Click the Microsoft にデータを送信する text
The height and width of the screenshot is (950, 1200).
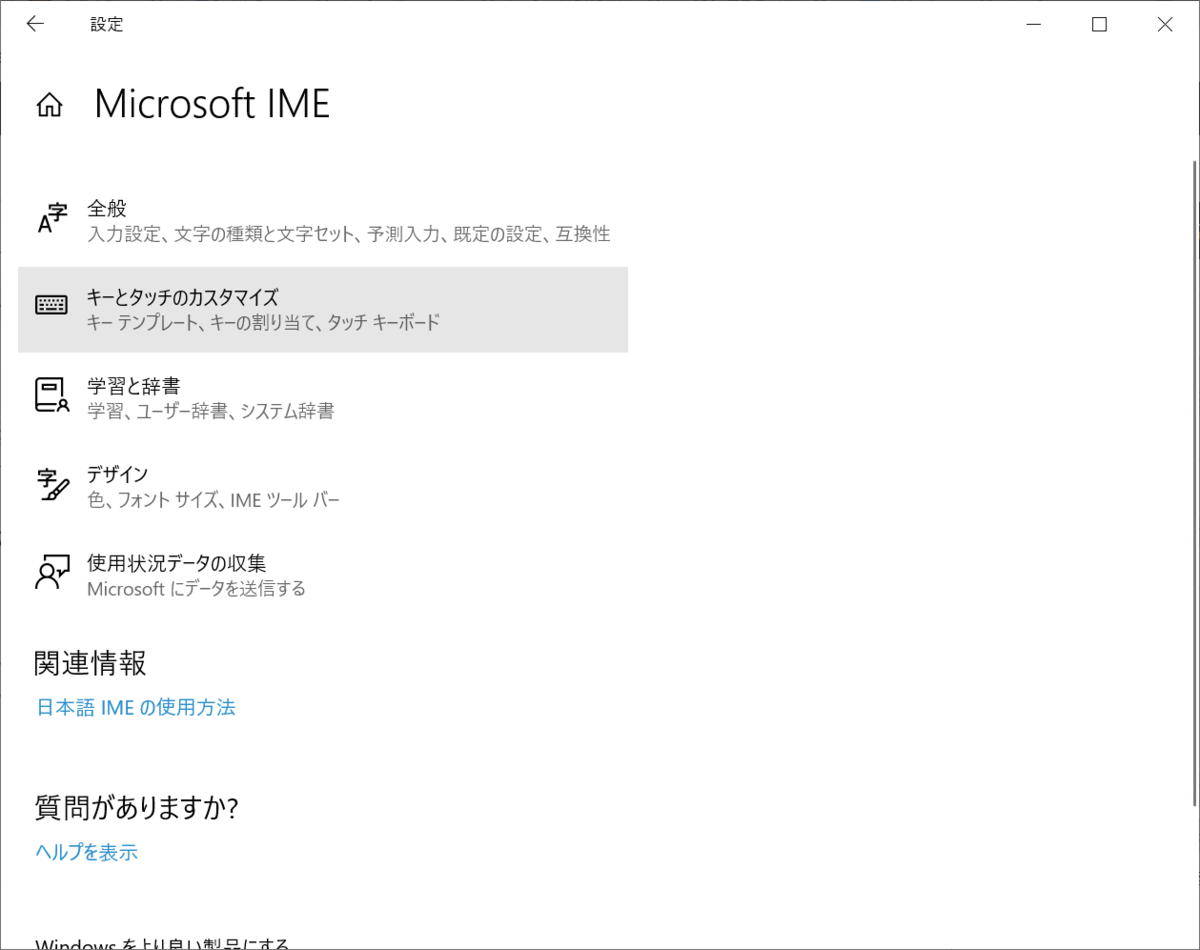196,589
